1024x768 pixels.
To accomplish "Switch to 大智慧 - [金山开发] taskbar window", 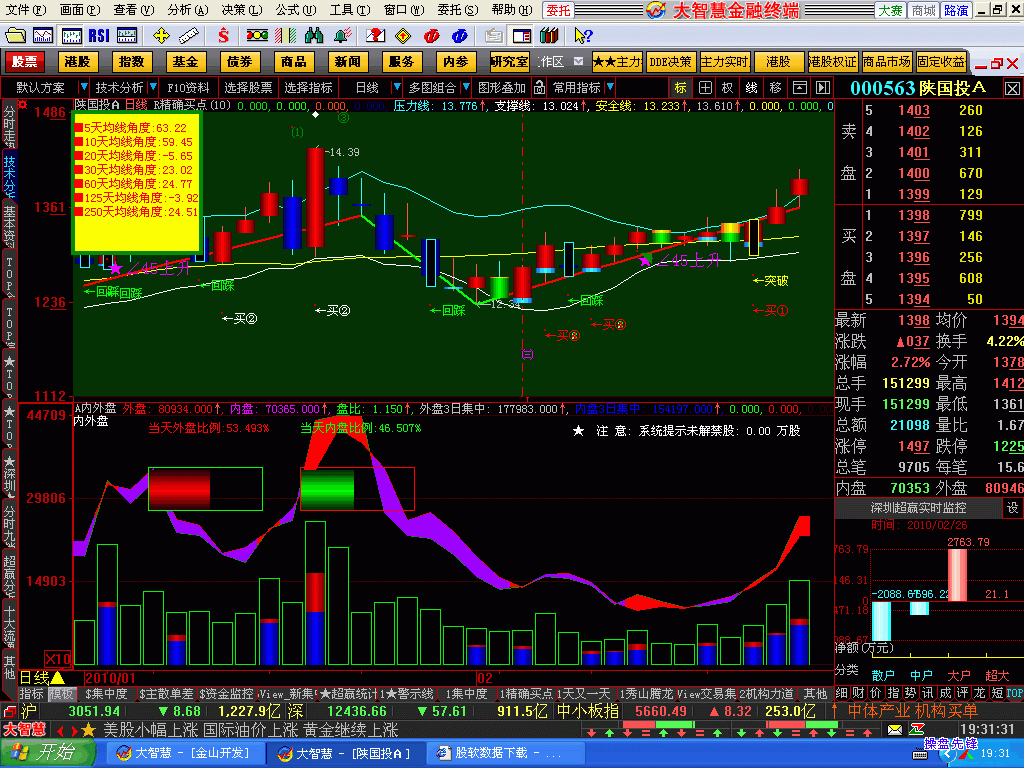I will click(185, 753).
